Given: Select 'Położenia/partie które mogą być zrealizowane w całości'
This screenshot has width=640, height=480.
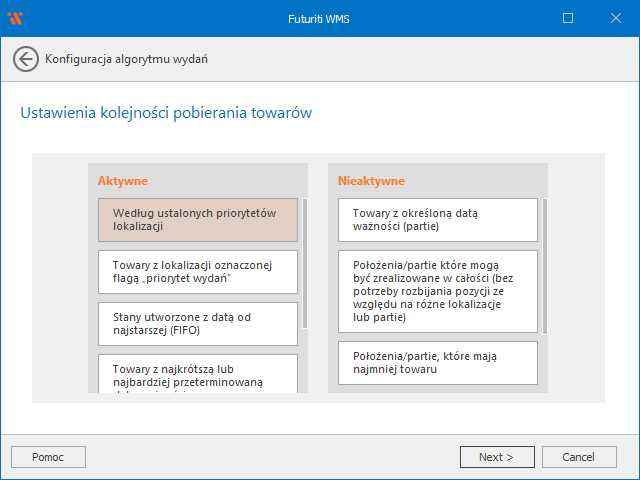Looking at the screenshot, I should (x=438, y=290).
